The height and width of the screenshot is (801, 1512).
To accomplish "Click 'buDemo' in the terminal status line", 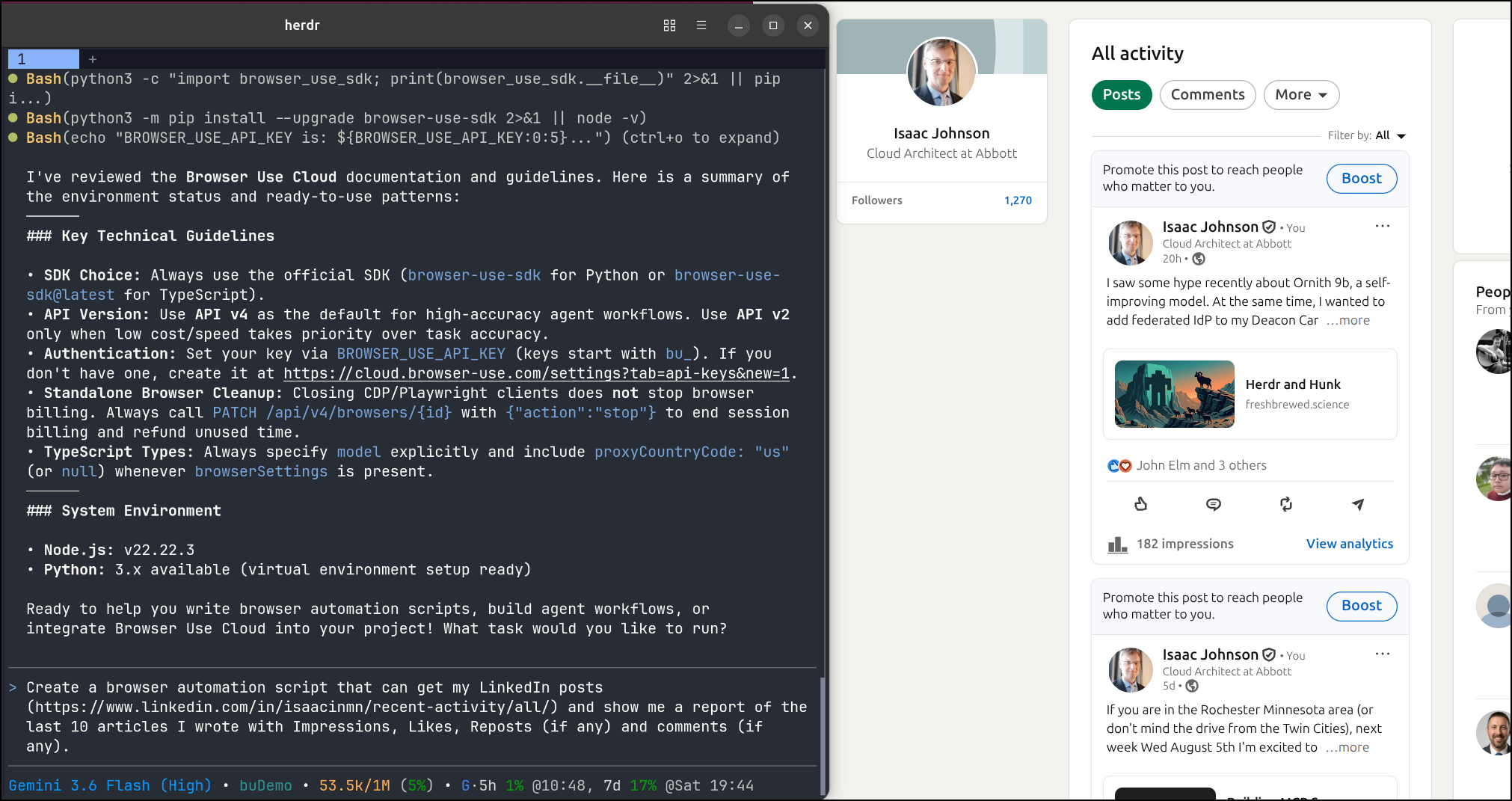I will click(x=265, y=785).
